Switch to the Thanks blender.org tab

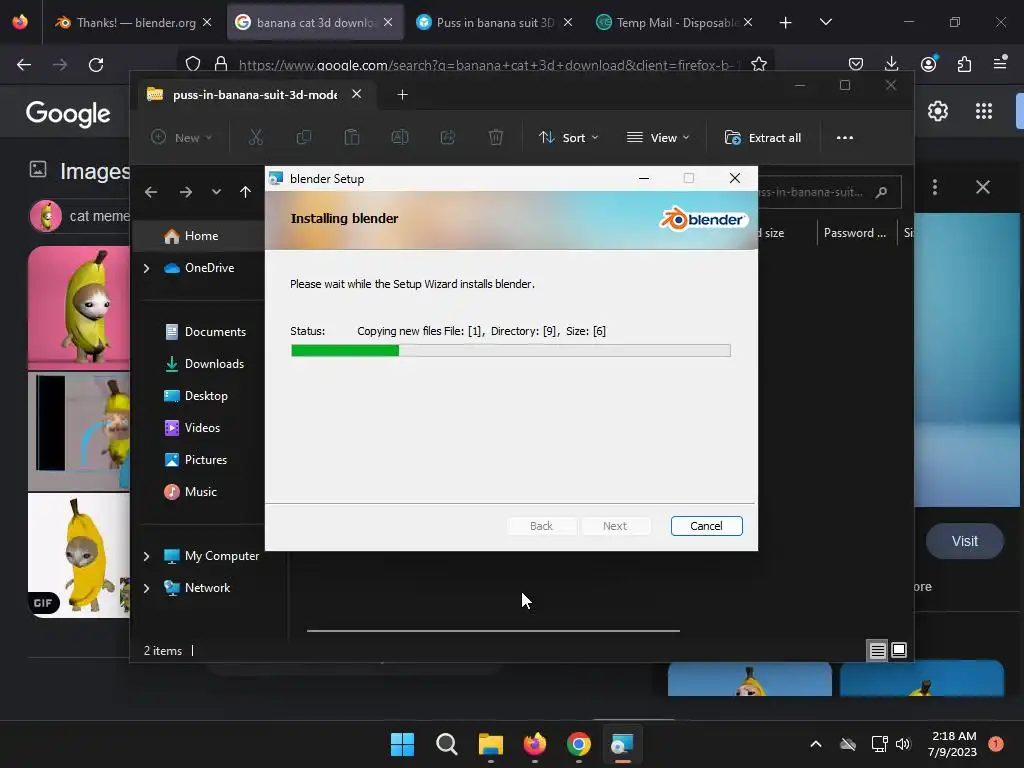[x=134, y=22]
